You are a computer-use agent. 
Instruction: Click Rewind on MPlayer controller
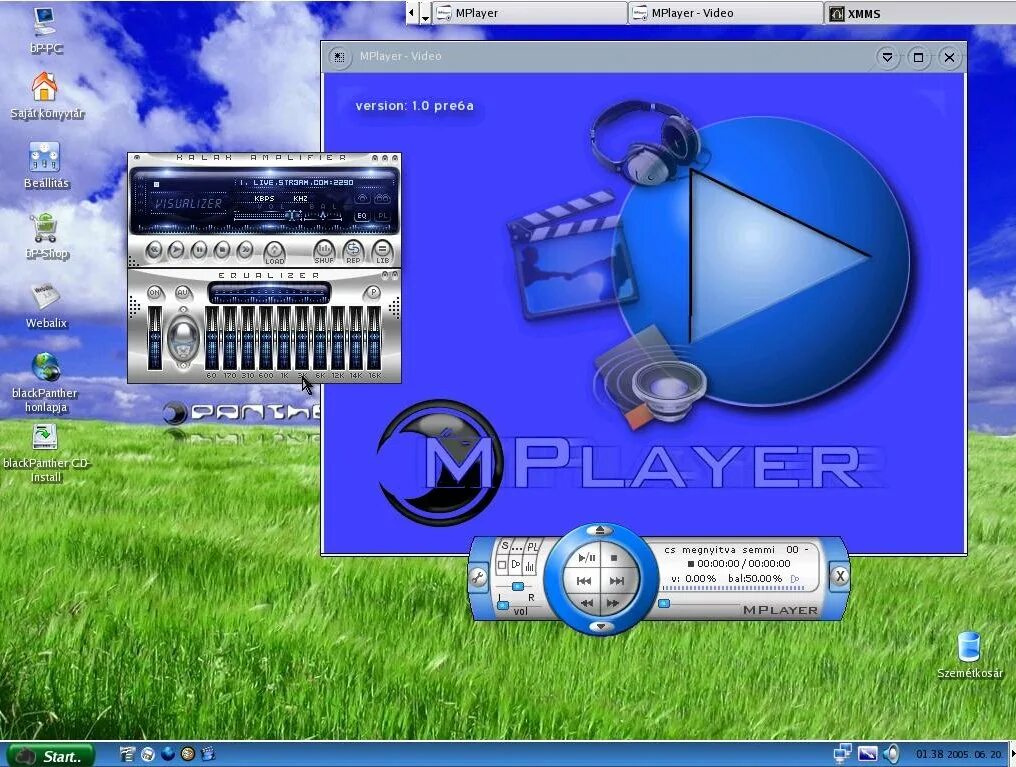coord(587,603)
